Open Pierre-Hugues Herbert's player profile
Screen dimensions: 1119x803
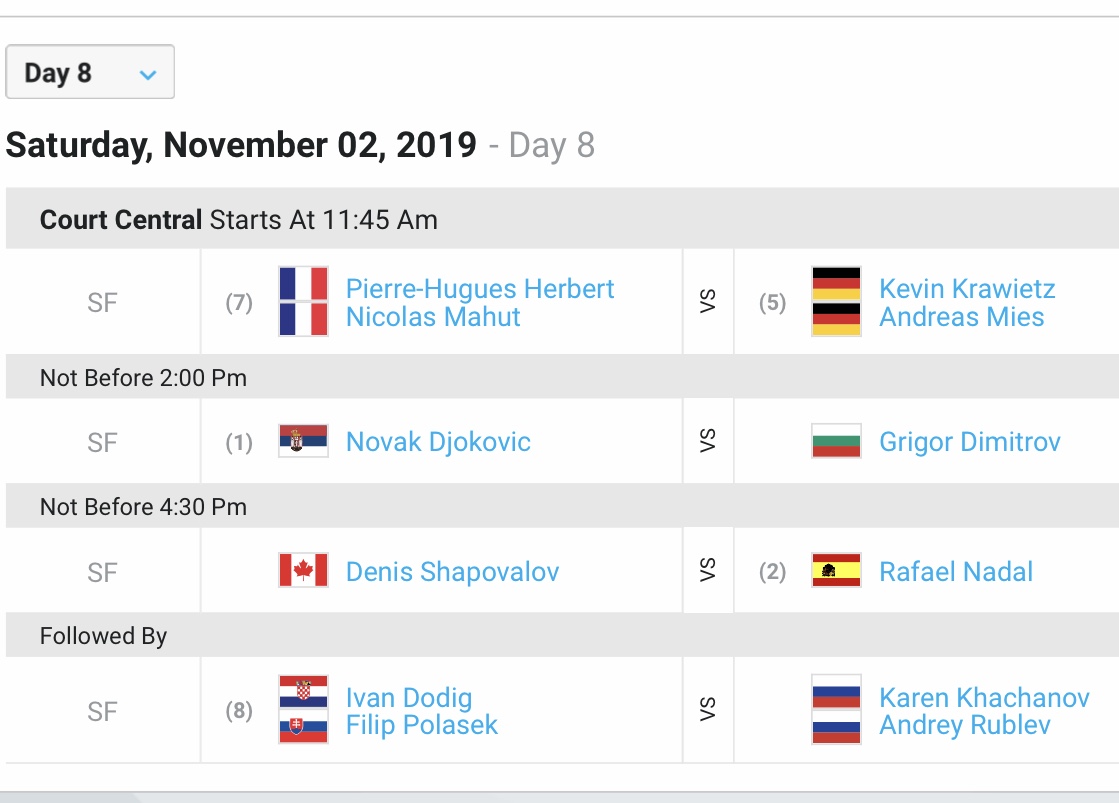[480, 289]
